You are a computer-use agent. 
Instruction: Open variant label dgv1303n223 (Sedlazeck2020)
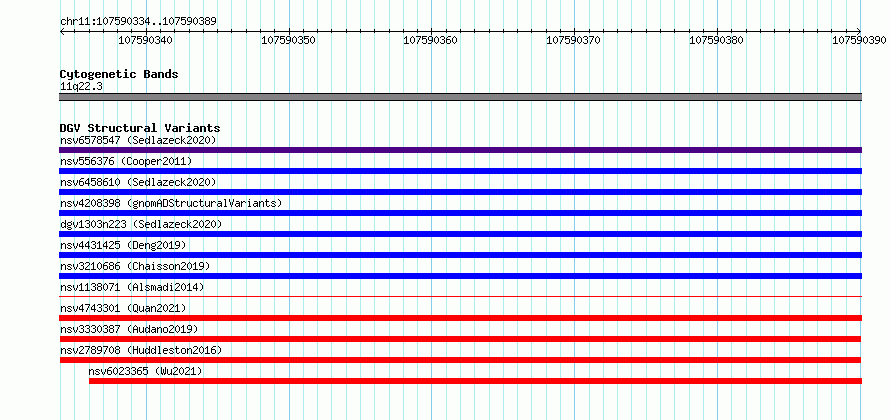[141, 224]
